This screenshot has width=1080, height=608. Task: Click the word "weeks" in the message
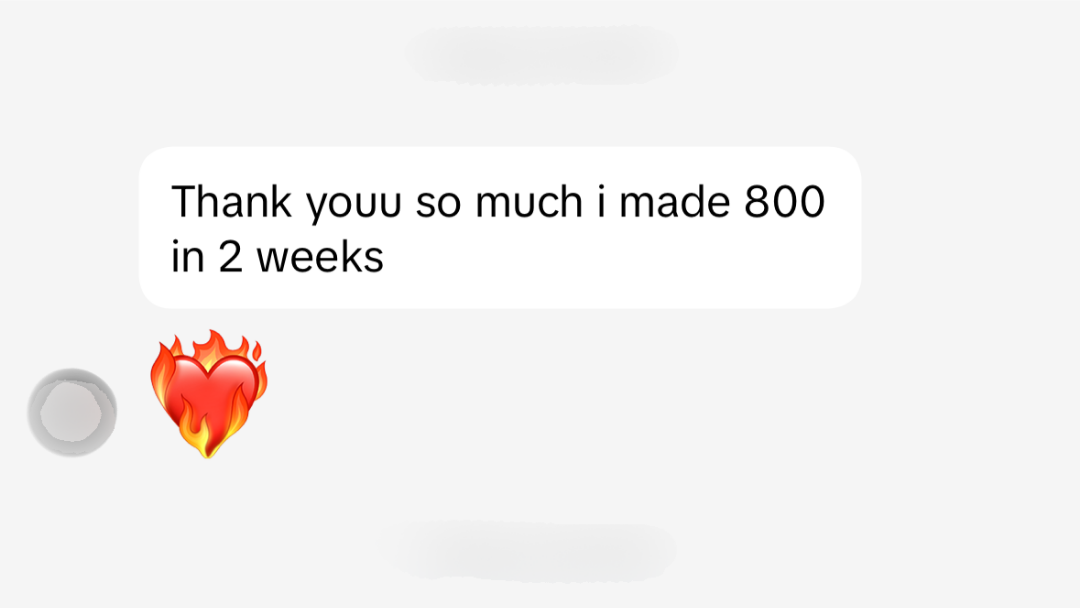pyautogui.click(x=320, y=257)
